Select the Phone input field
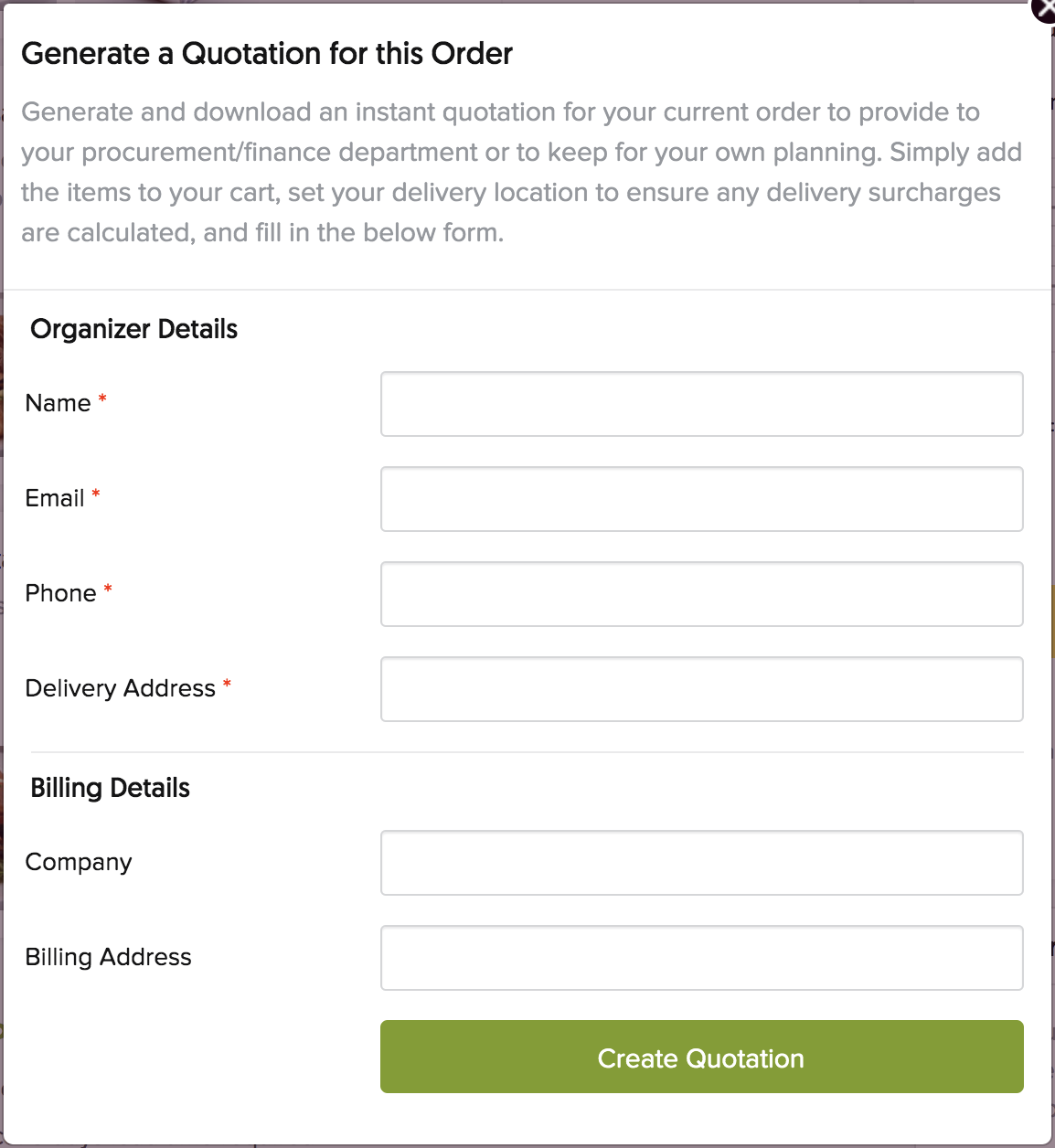 tap(701, 594)
